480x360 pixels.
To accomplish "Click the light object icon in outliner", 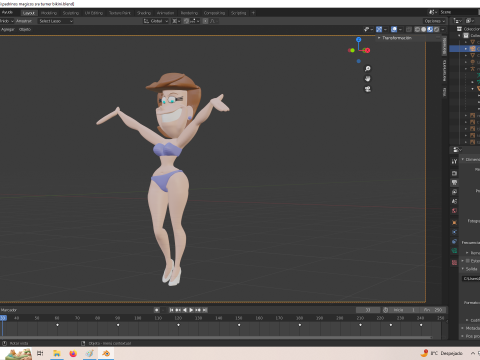I will [472, 62].
